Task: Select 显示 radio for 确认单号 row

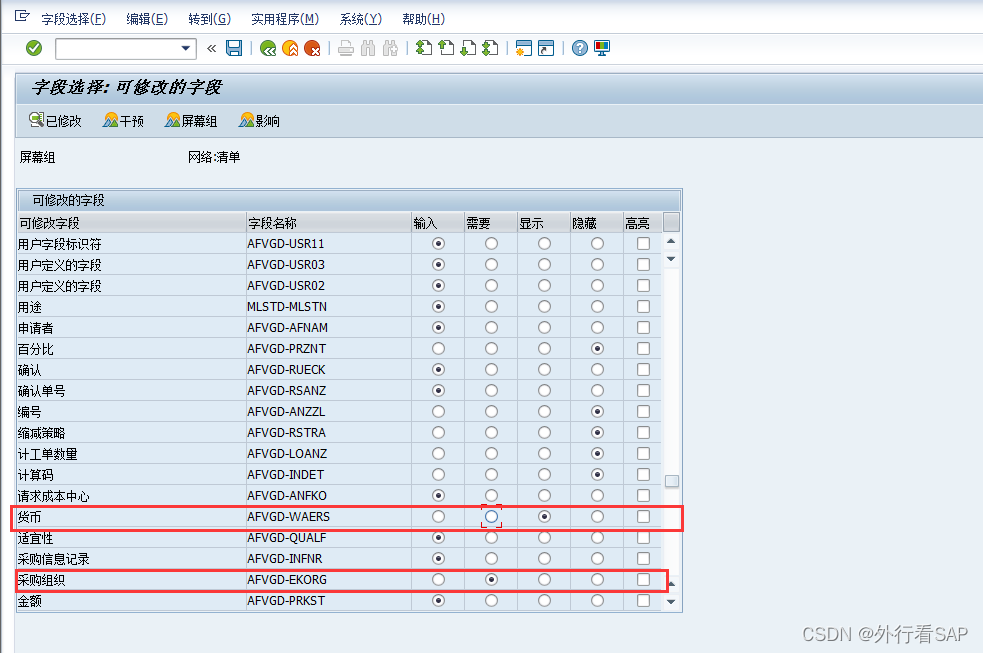Action: point(544,390)
